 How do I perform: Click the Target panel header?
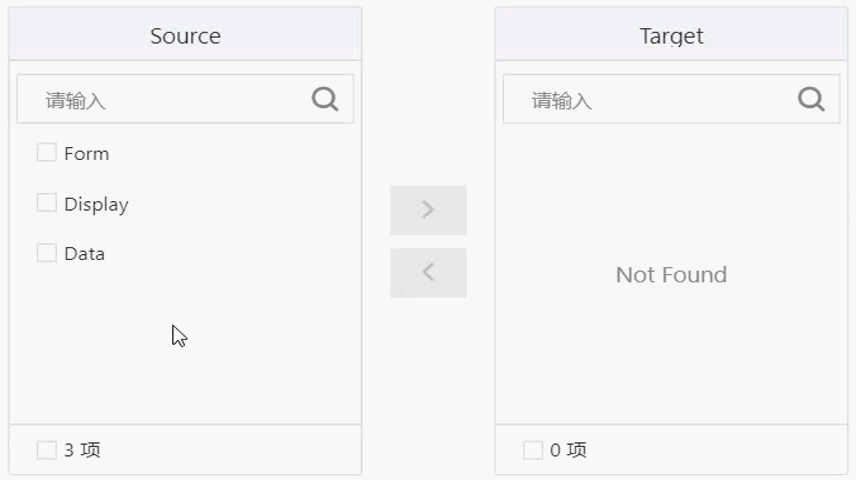(671, 34)
